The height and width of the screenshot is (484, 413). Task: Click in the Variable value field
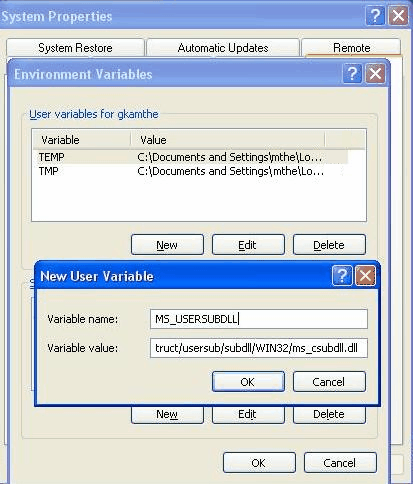(259, 348)
